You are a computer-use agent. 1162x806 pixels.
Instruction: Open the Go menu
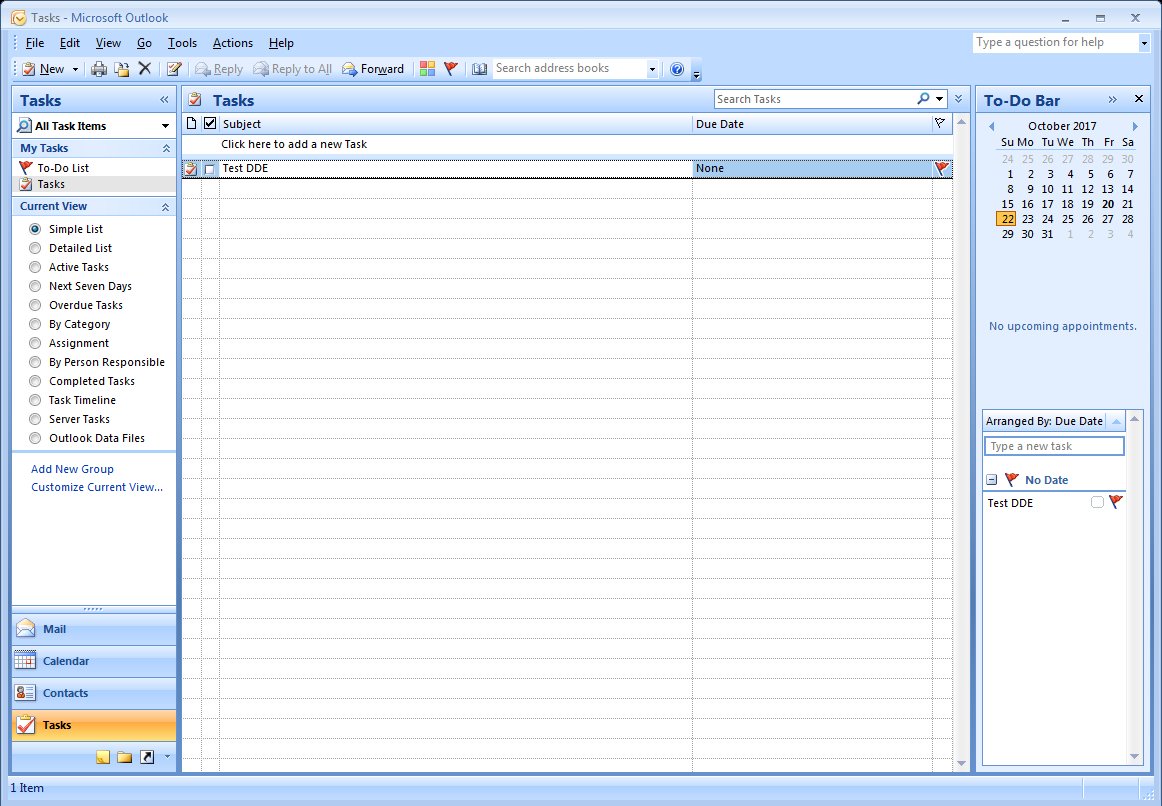coord(145,43)
